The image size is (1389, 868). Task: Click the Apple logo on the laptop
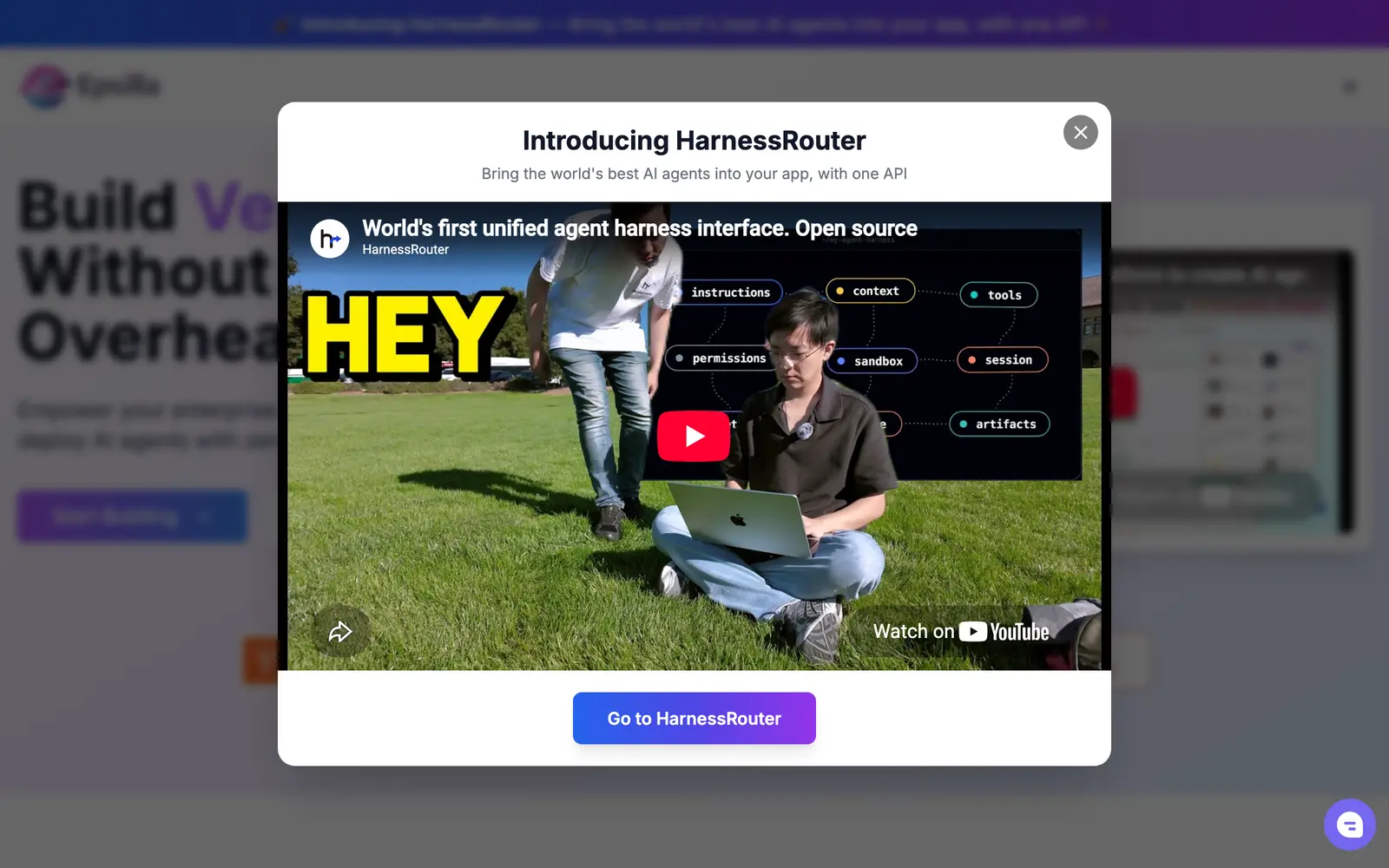(x=738, y=519)
